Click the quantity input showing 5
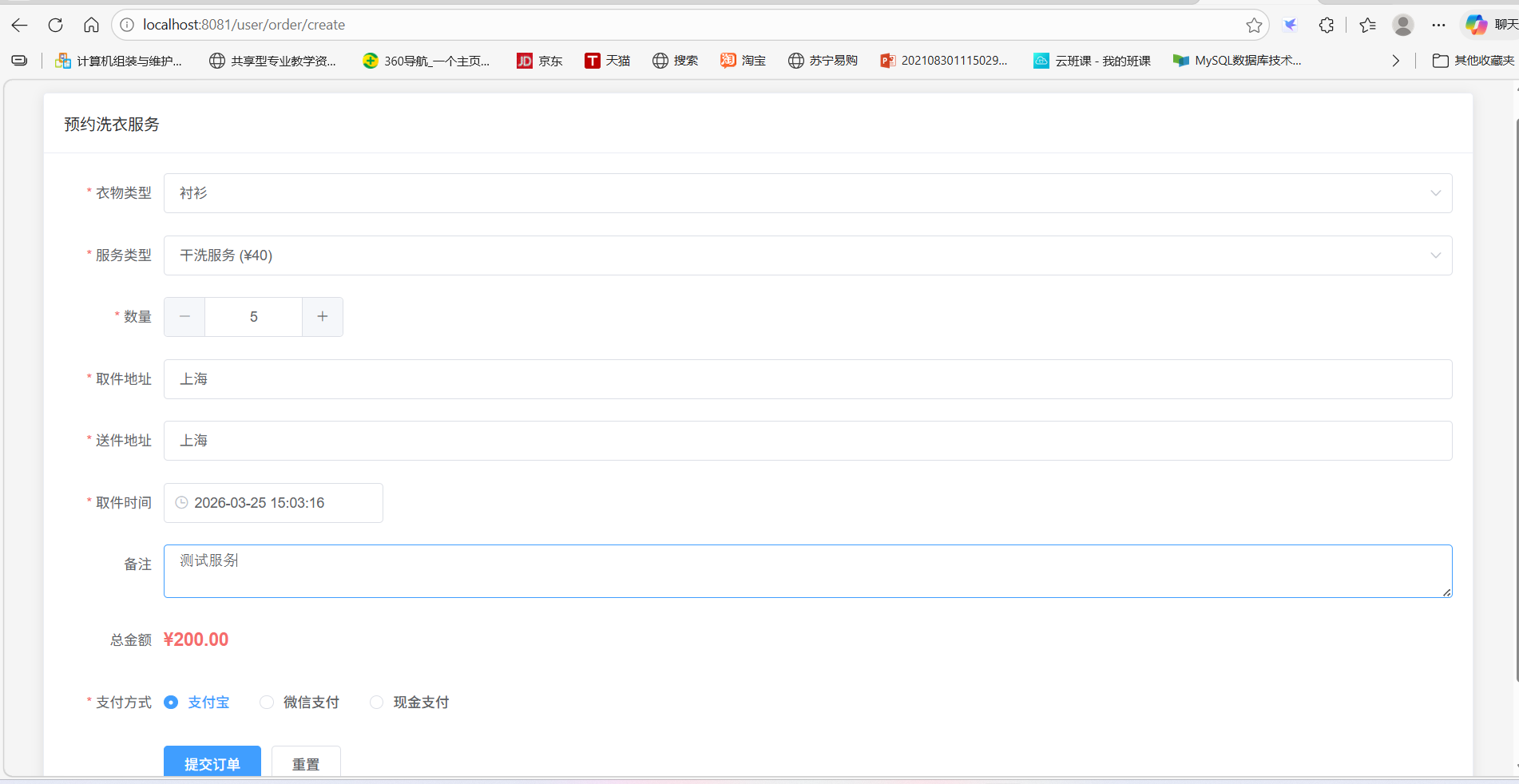Screen dimensions: 1519x784 [254, 317]
